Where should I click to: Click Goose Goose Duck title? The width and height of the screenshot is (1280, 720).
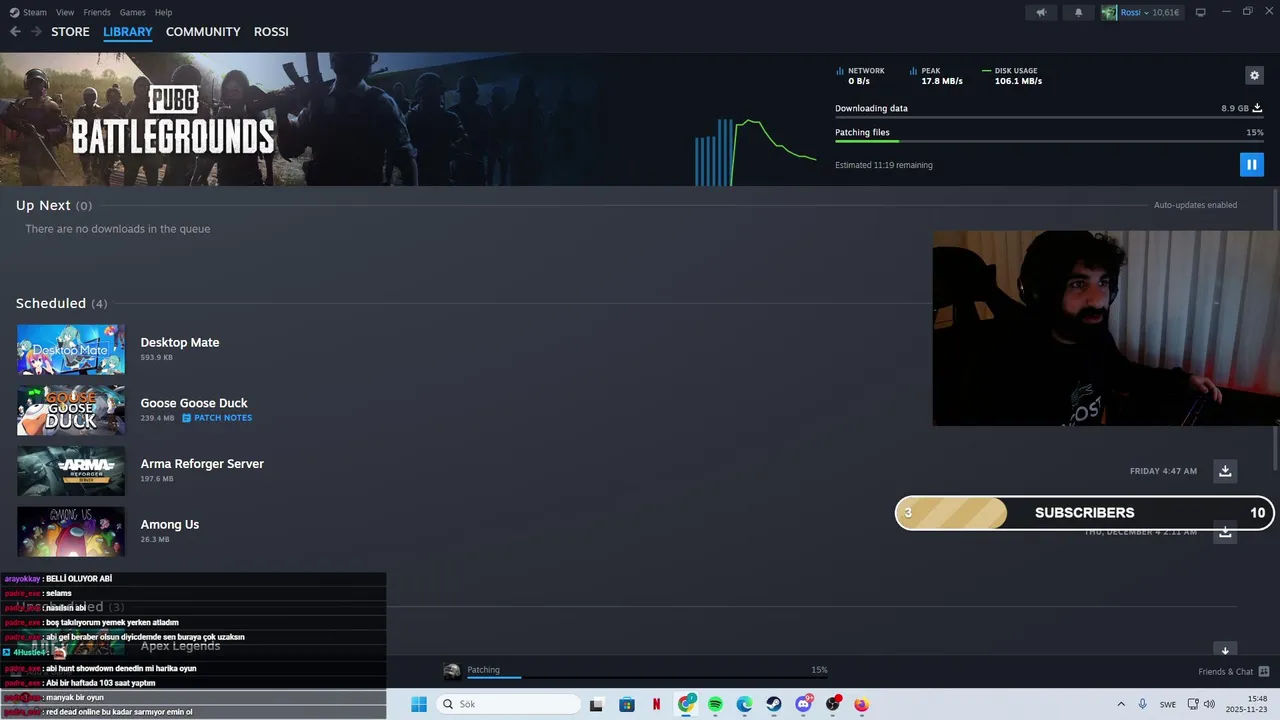[x=194, y=403]
